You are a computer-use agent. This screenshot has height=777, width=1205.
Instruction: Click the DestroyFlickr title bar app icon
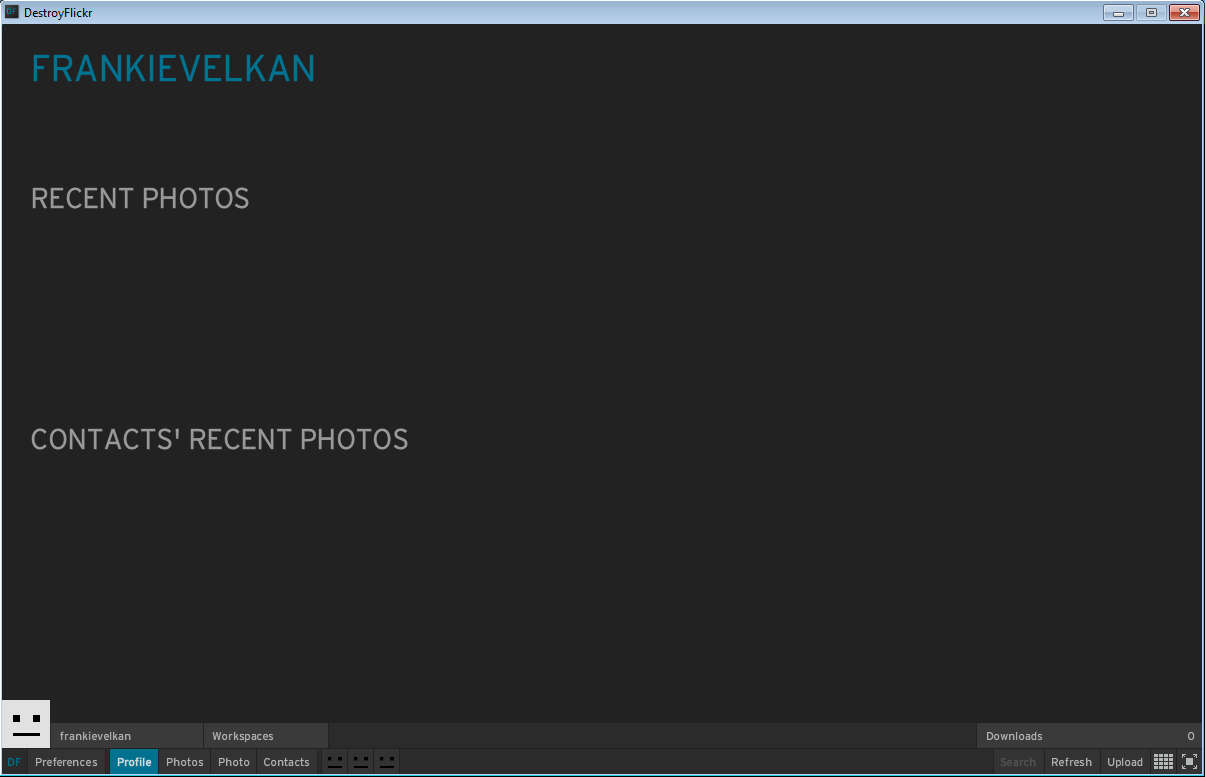[12, 12]
